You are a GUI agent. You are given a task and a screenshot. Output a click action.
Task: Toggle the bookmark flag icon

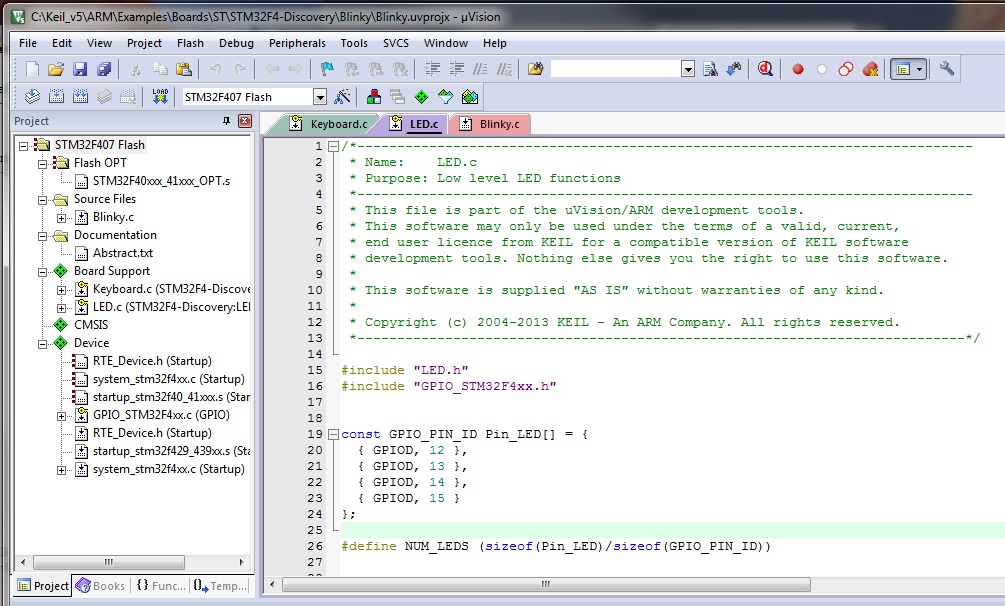pos(326,69)
